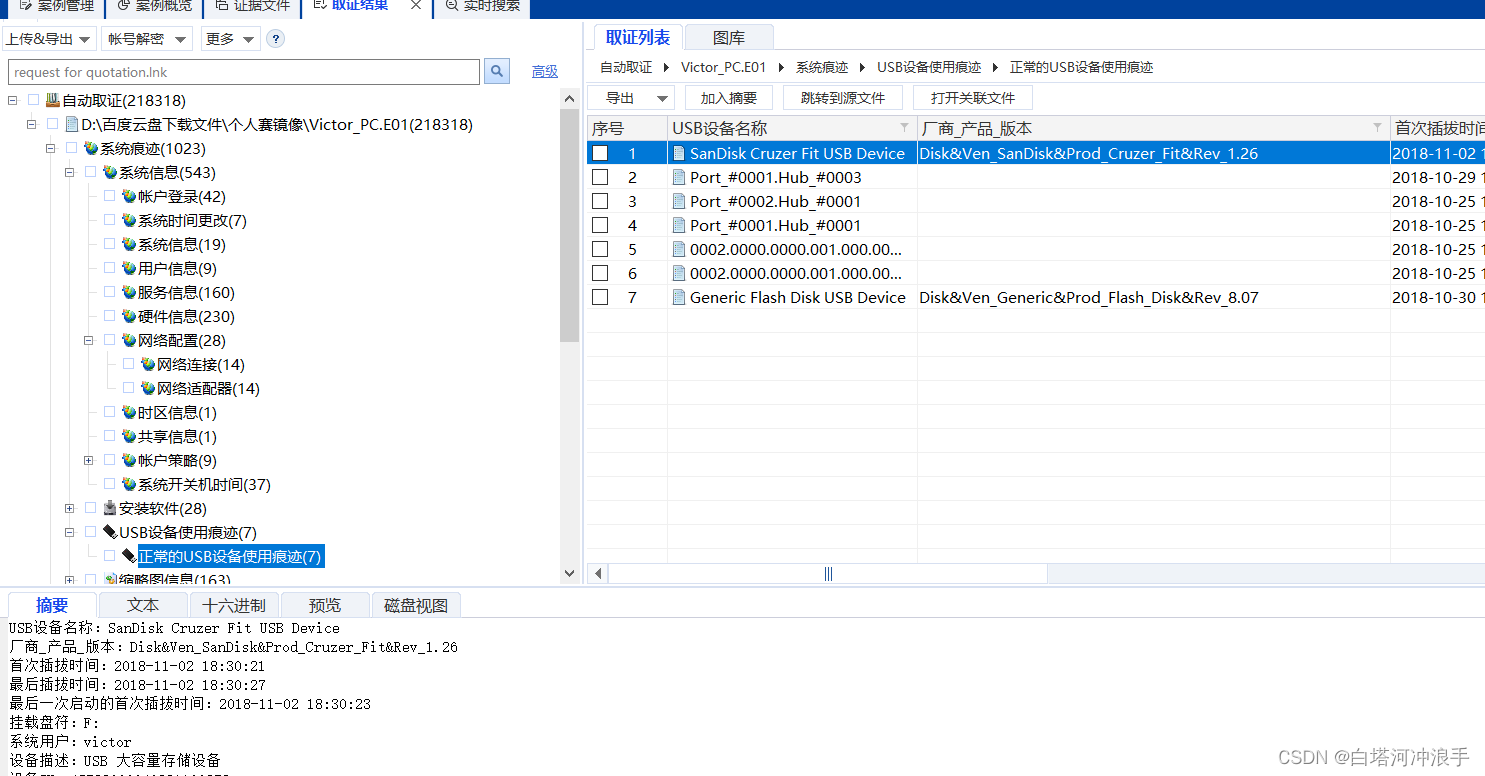Click the vertical scrollbar thumb of the tree panel
This screenshot has width=1485, height=776.
[x=570, y=225]
